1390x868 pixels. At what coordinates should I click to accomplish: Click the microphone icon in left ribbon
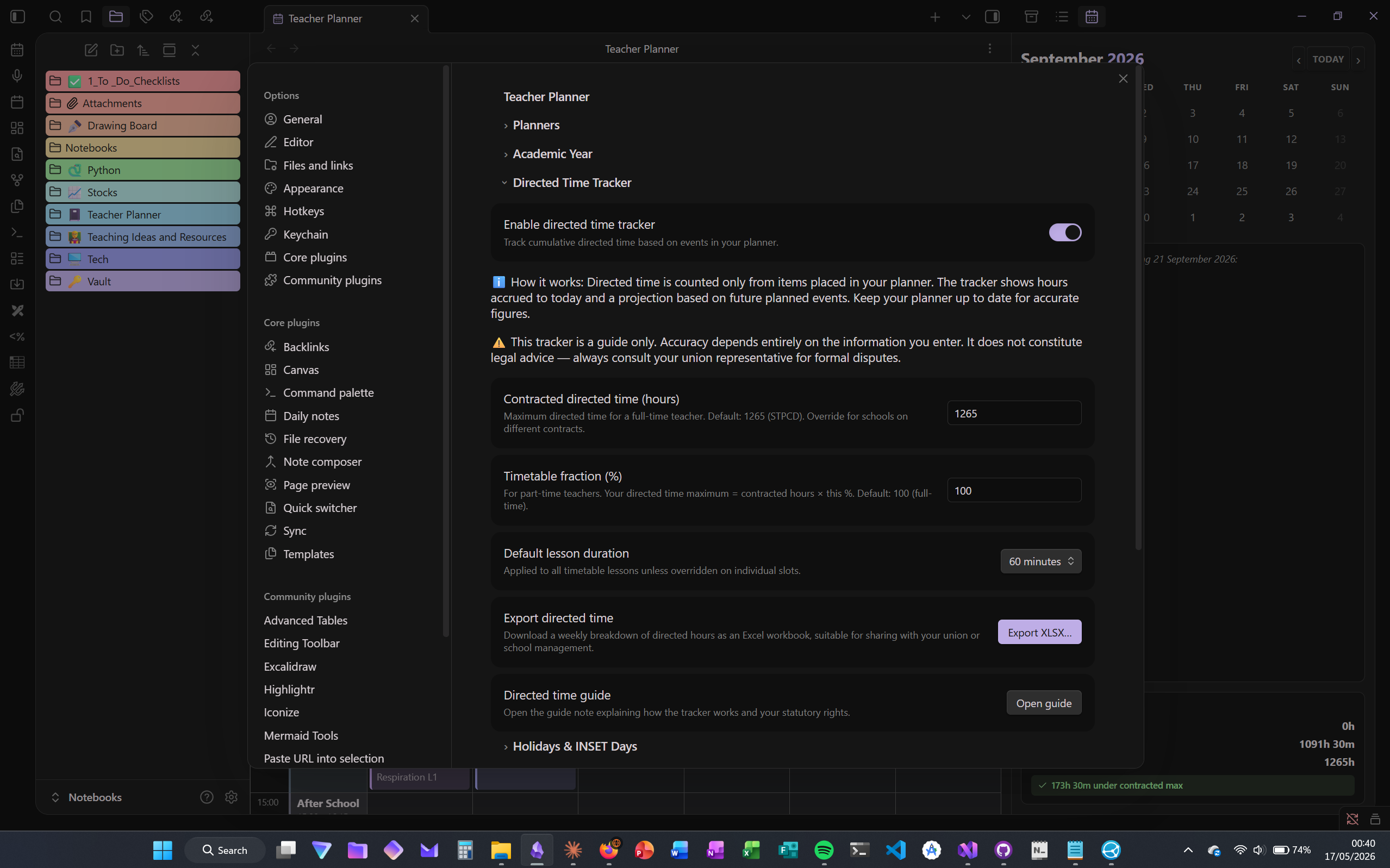(x=17, y=76)
